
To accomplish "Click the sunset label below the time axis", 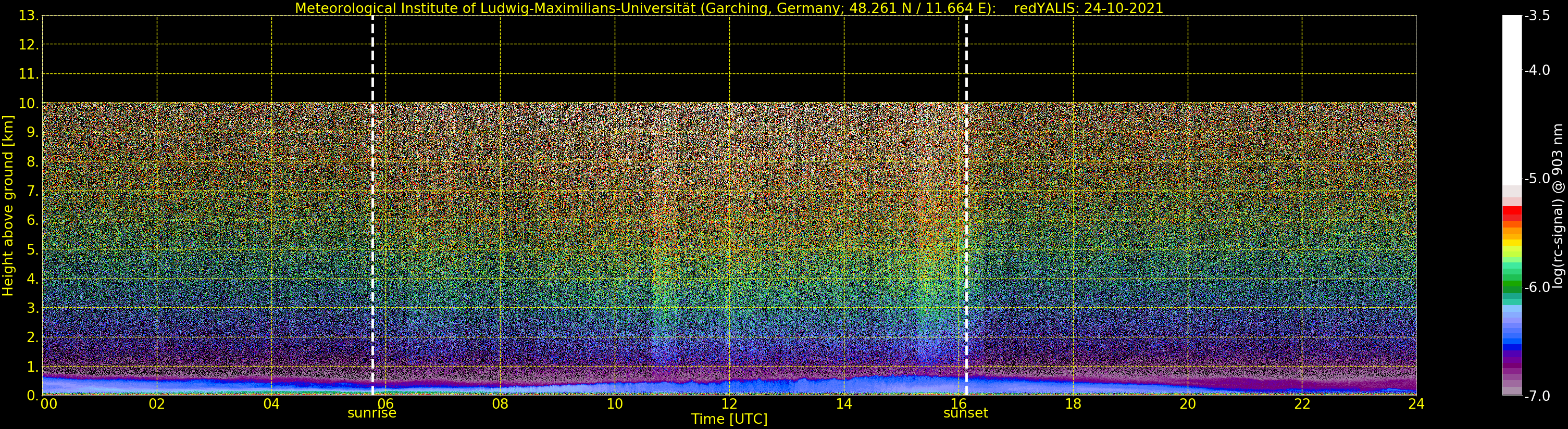I will [965, 413].
